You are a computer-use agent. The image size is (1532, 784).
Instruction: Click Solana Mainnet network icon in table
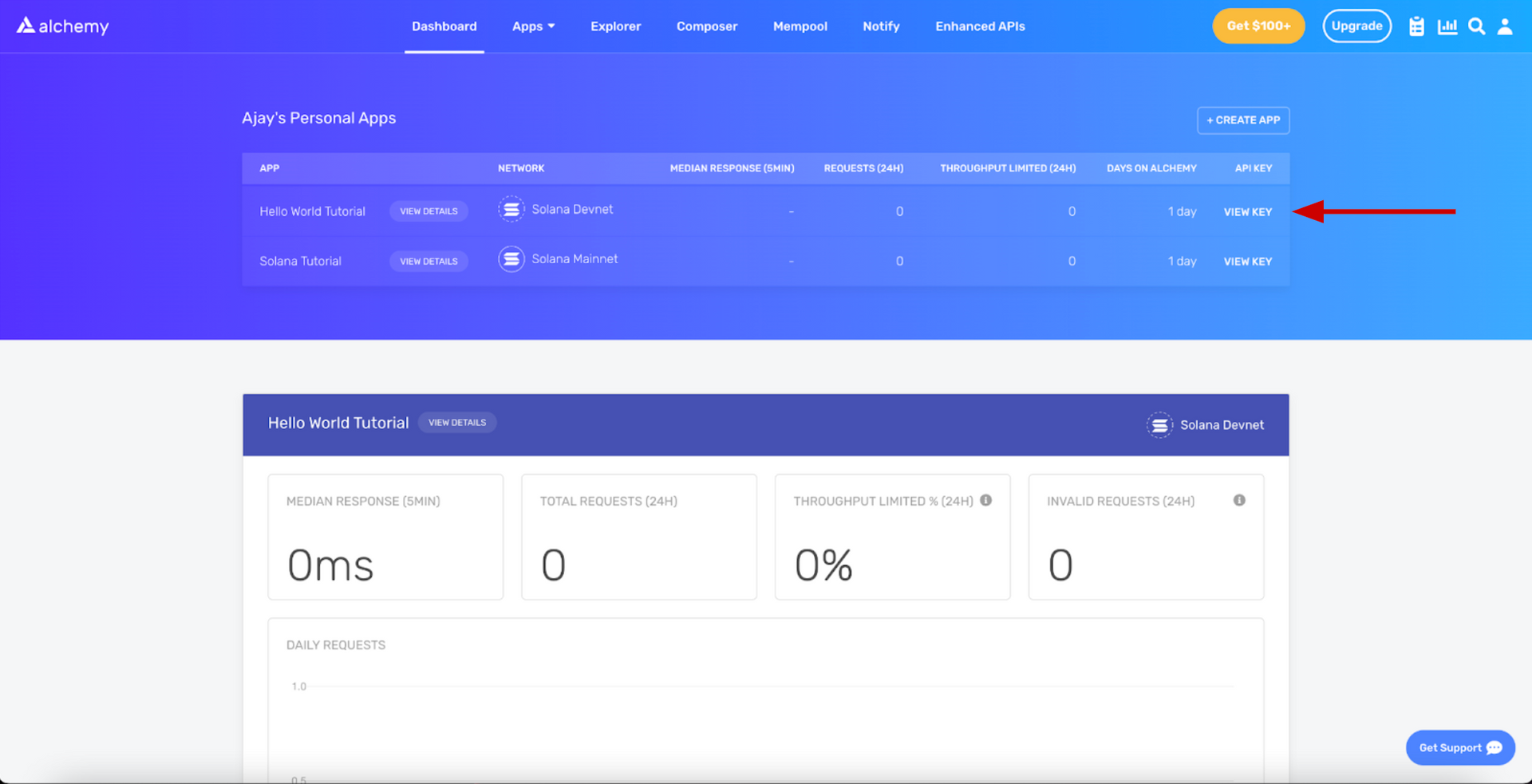tap(511, 259)
